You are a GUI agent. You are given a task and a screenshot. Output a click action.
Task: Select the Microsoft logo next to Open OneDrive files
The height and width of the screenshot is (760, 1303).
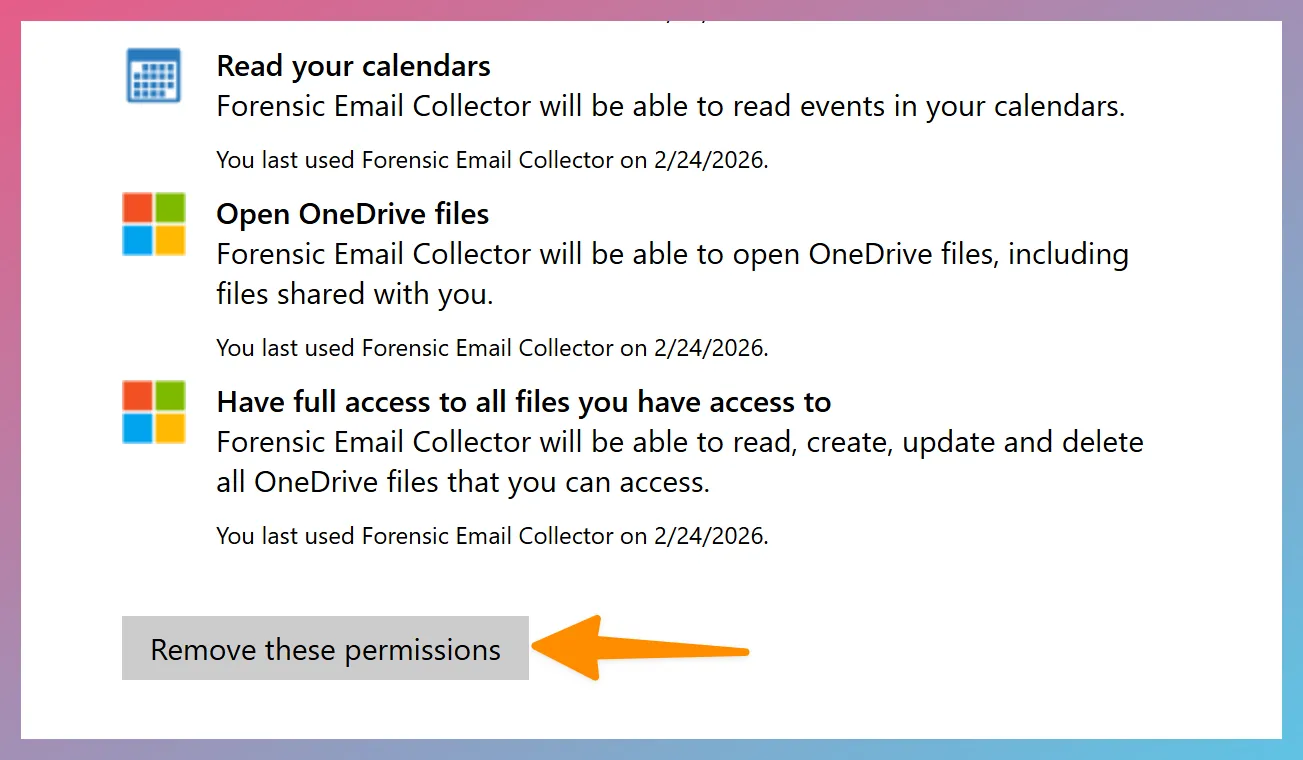(153, 223)
